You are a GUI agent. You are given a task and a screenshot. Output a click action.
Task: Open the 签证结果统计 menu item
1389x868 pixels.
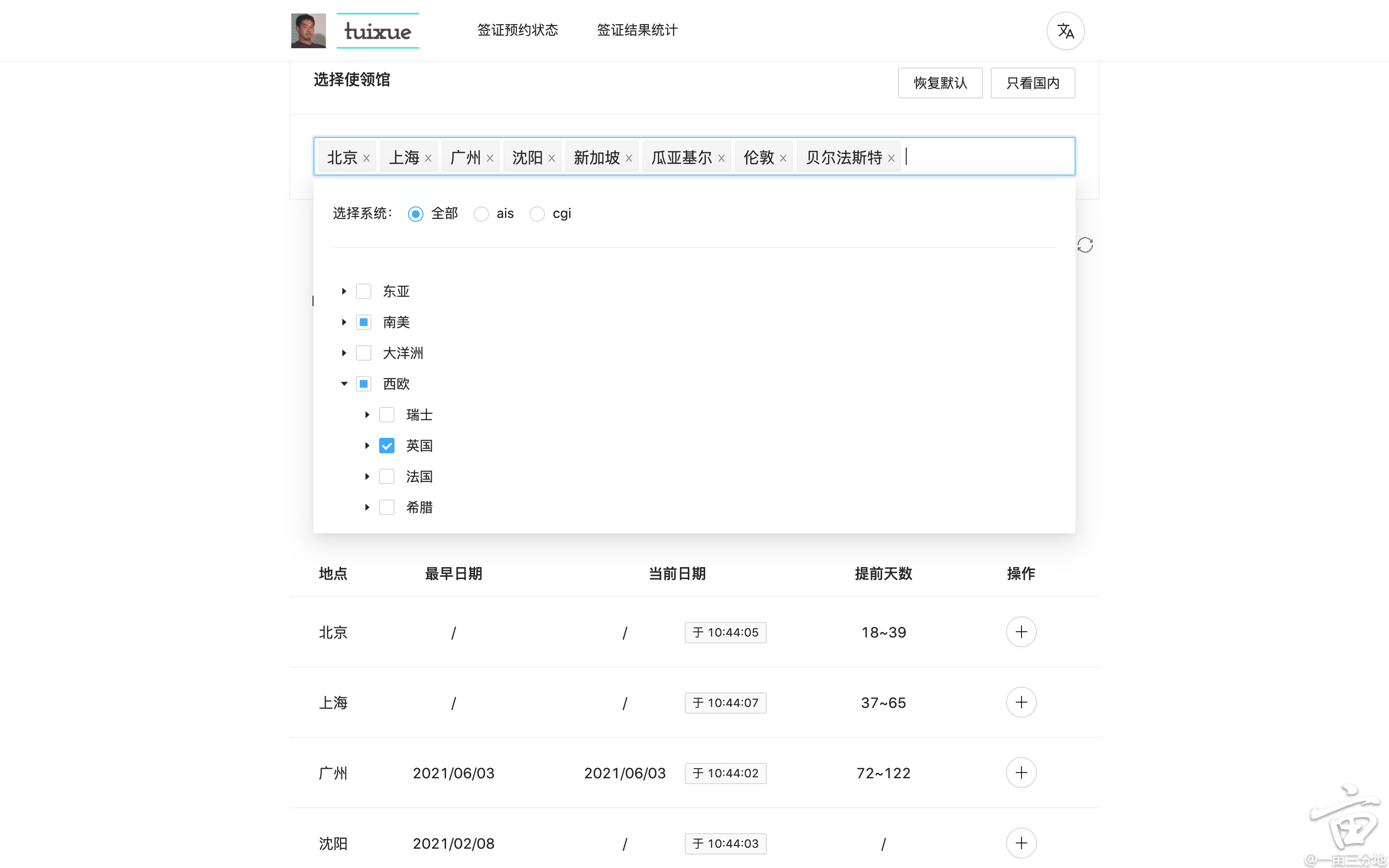coord(637,30)
